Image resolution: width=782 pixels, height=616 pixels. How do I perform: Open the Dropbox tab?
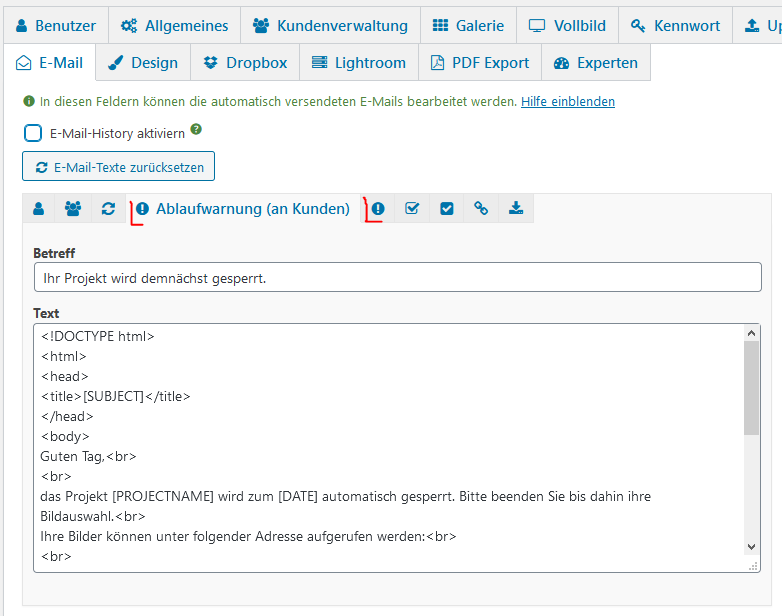click(245, 63)
